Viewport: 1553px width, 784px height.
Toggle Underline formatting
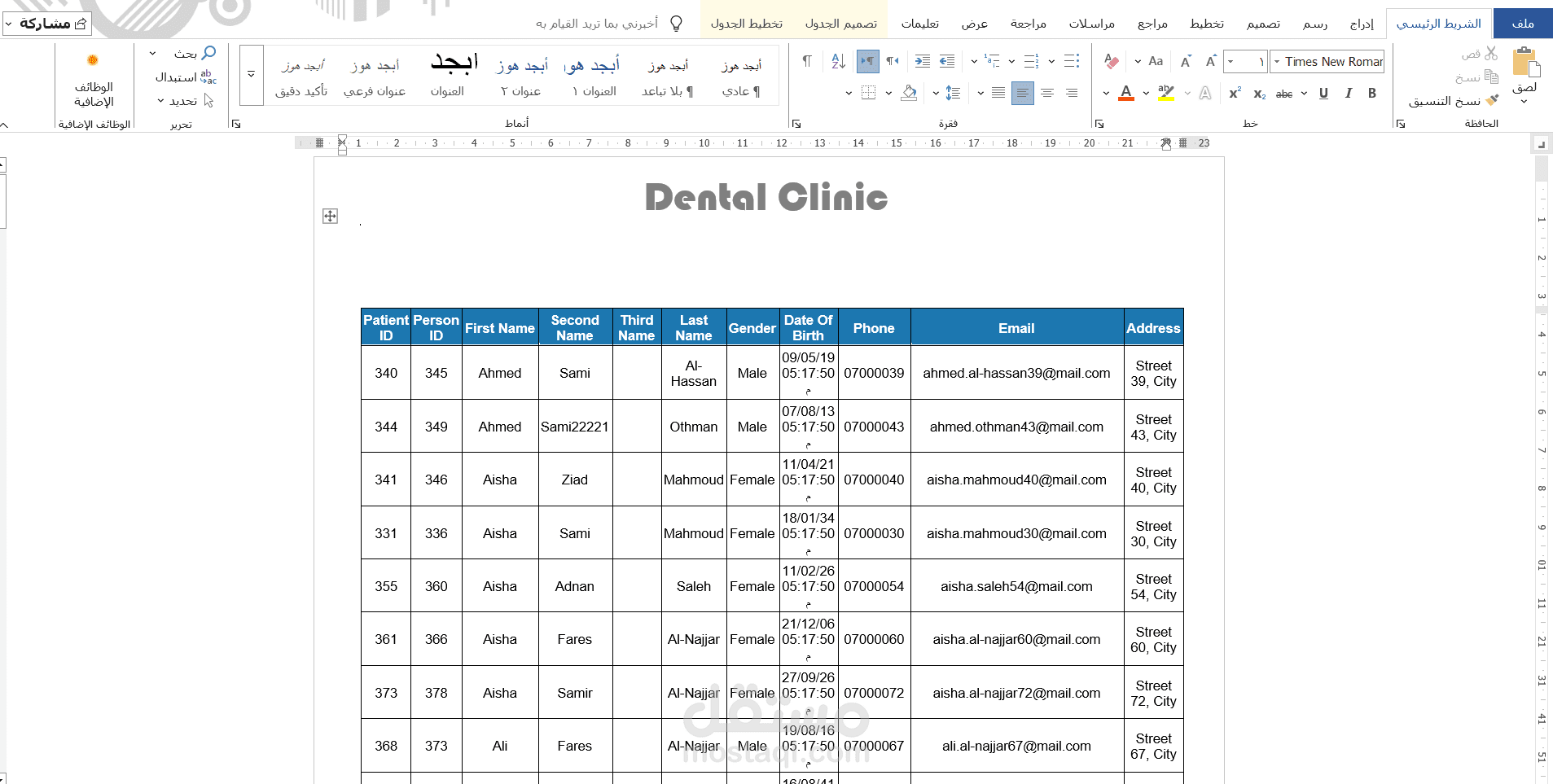(x=1323, y=93)
